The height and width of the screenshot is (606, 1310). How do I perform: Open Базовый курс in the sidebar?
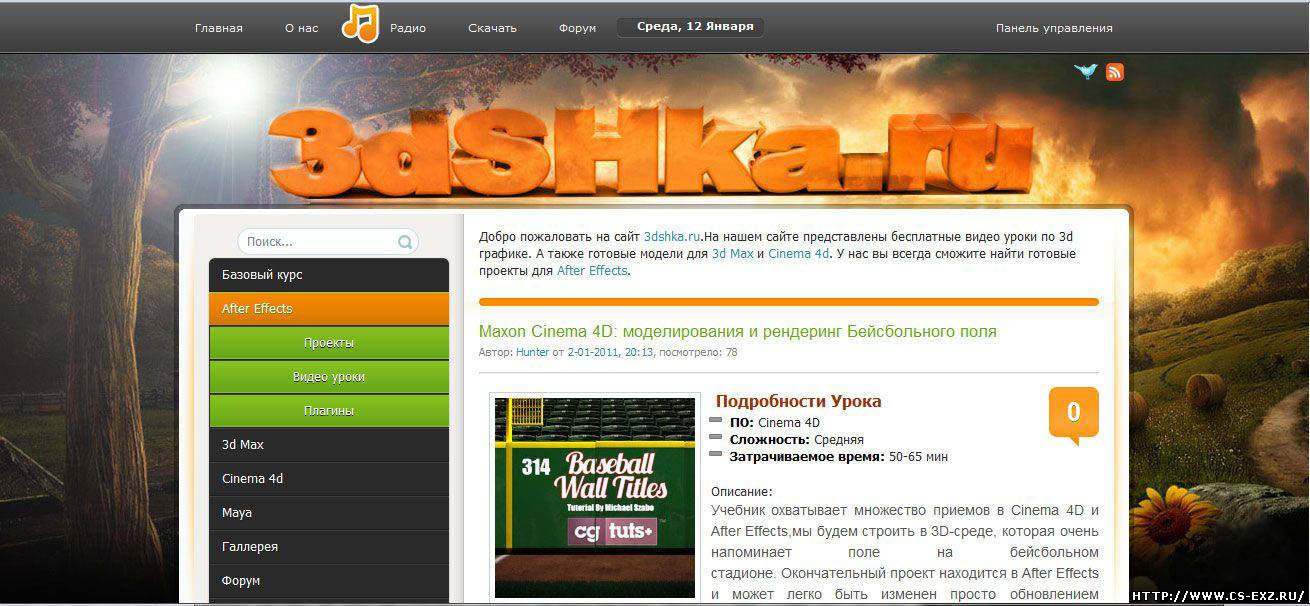[329, 275]
